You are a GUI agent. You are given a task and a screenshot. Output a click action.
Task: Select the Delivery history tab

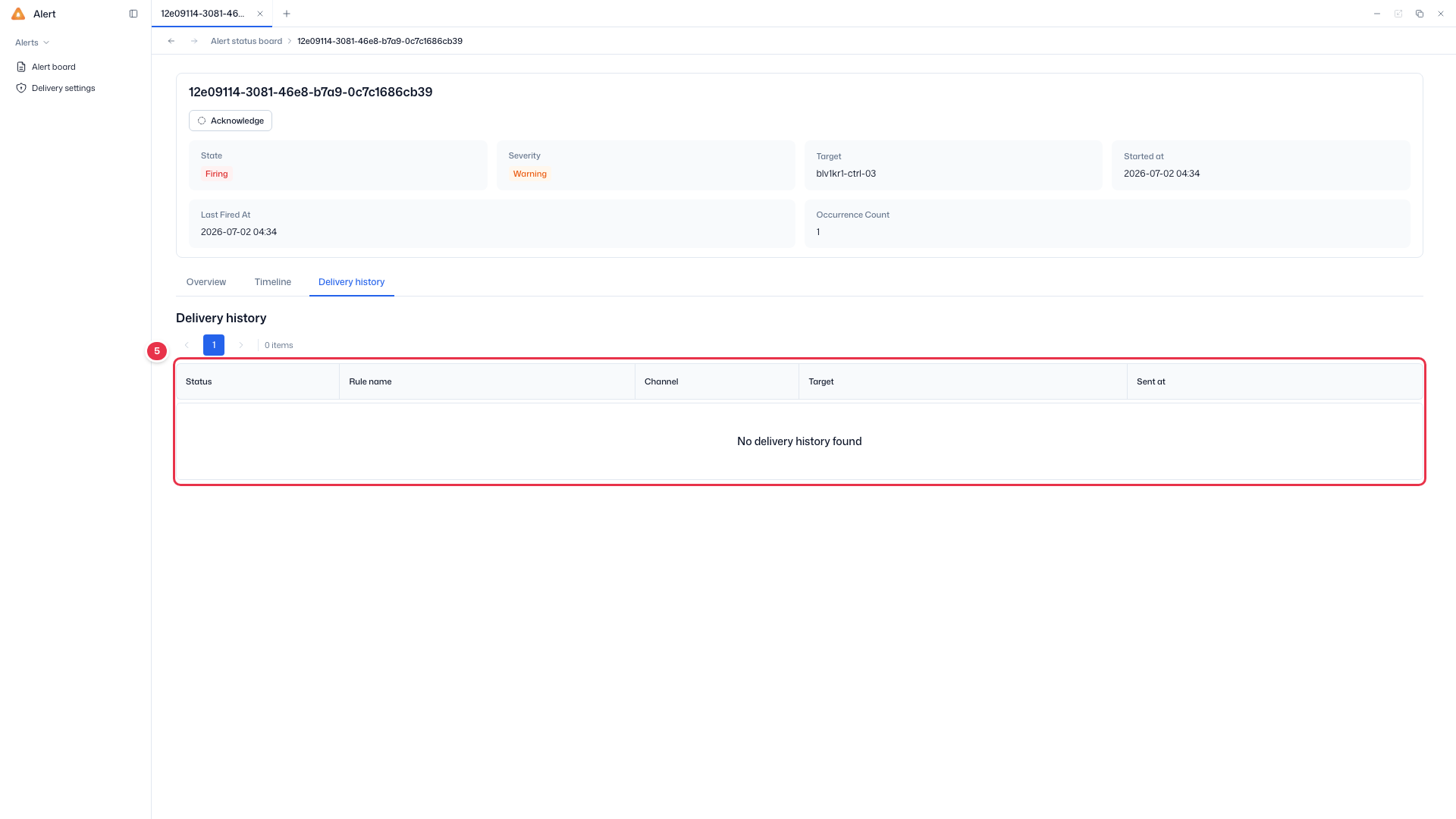(x=352, y=282)
